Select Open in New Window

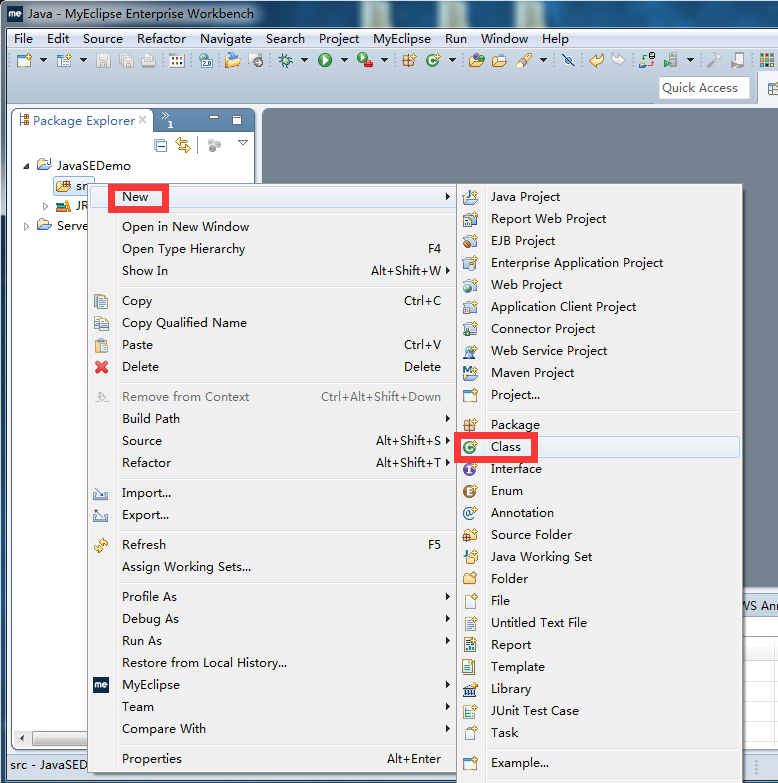tap(273, 227)
